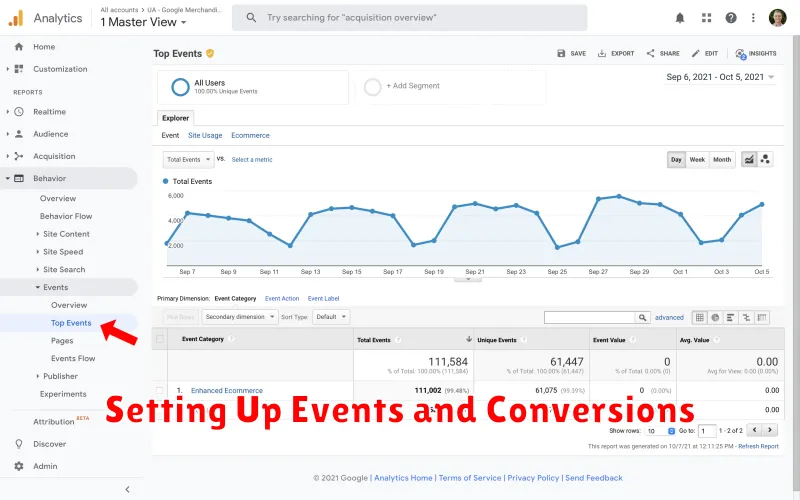This screenshot has width=800, height=500.
Task: Open Top Events in sidebar
Action: [71, 323]
